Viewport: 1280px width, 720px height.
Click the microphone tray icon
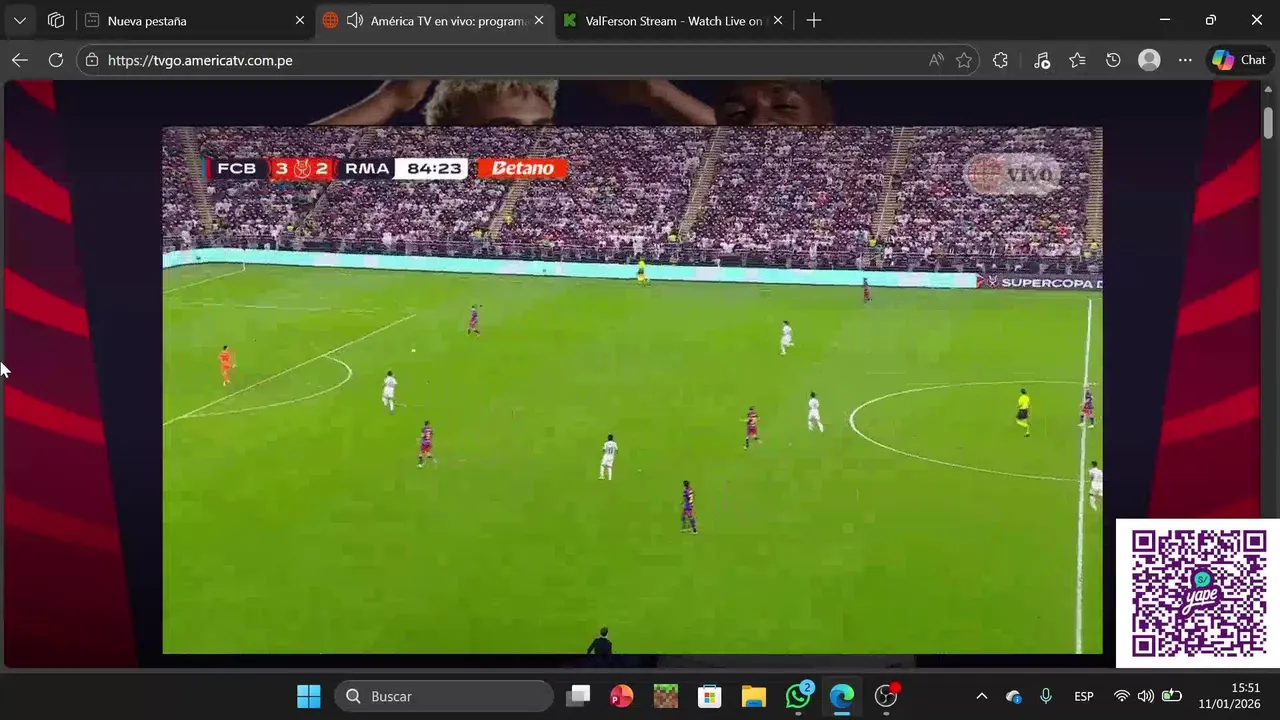1046,696
